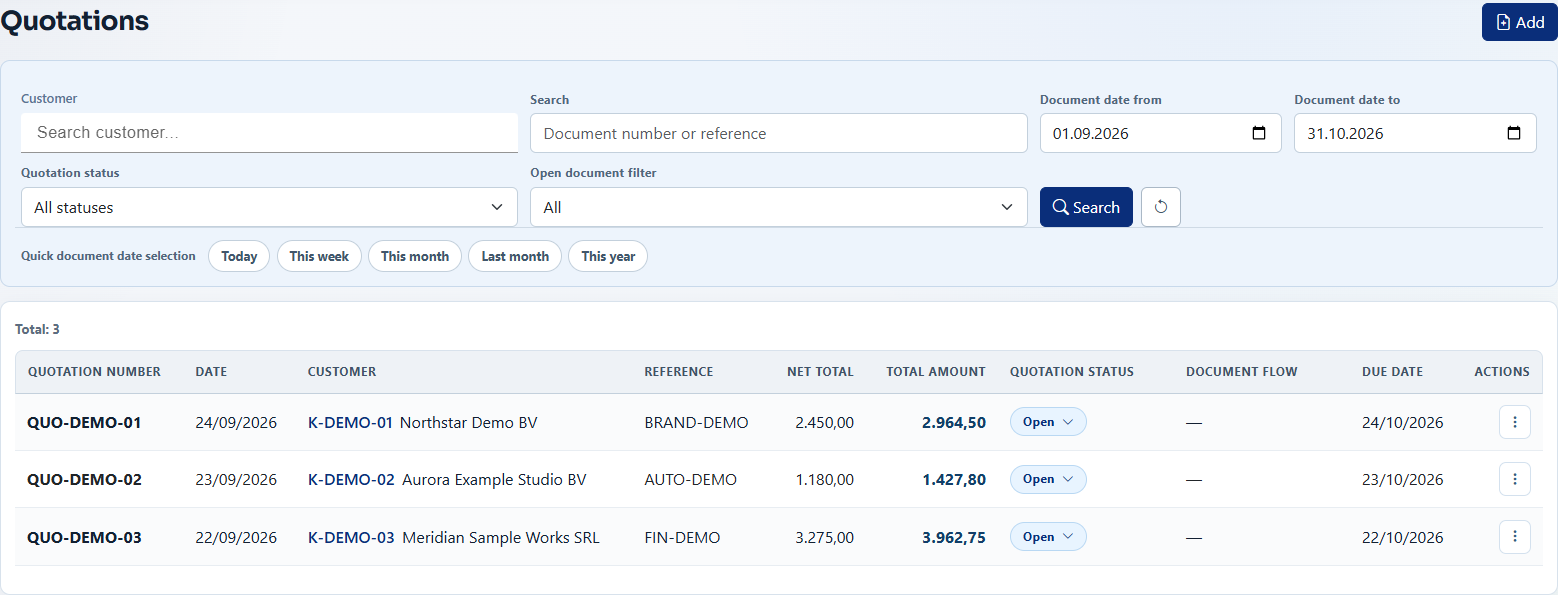
Task: Select quotation number QUO-DEMO-01
Action: (84, 423)
